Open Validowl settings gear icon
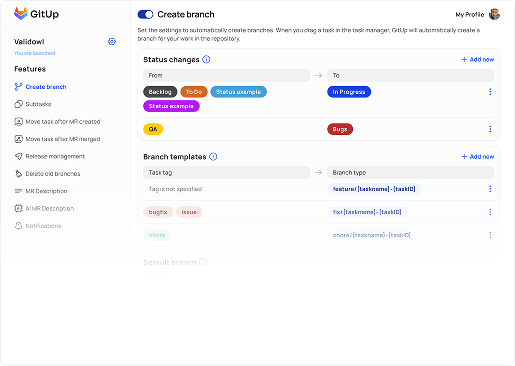This screenshot has width=515, height=366. click(112, 42)
